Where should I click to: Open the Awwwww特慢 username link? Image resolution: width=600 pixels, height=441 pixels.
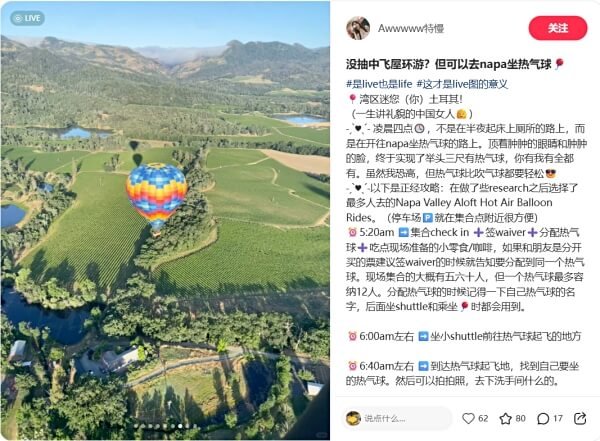[411, 28]
